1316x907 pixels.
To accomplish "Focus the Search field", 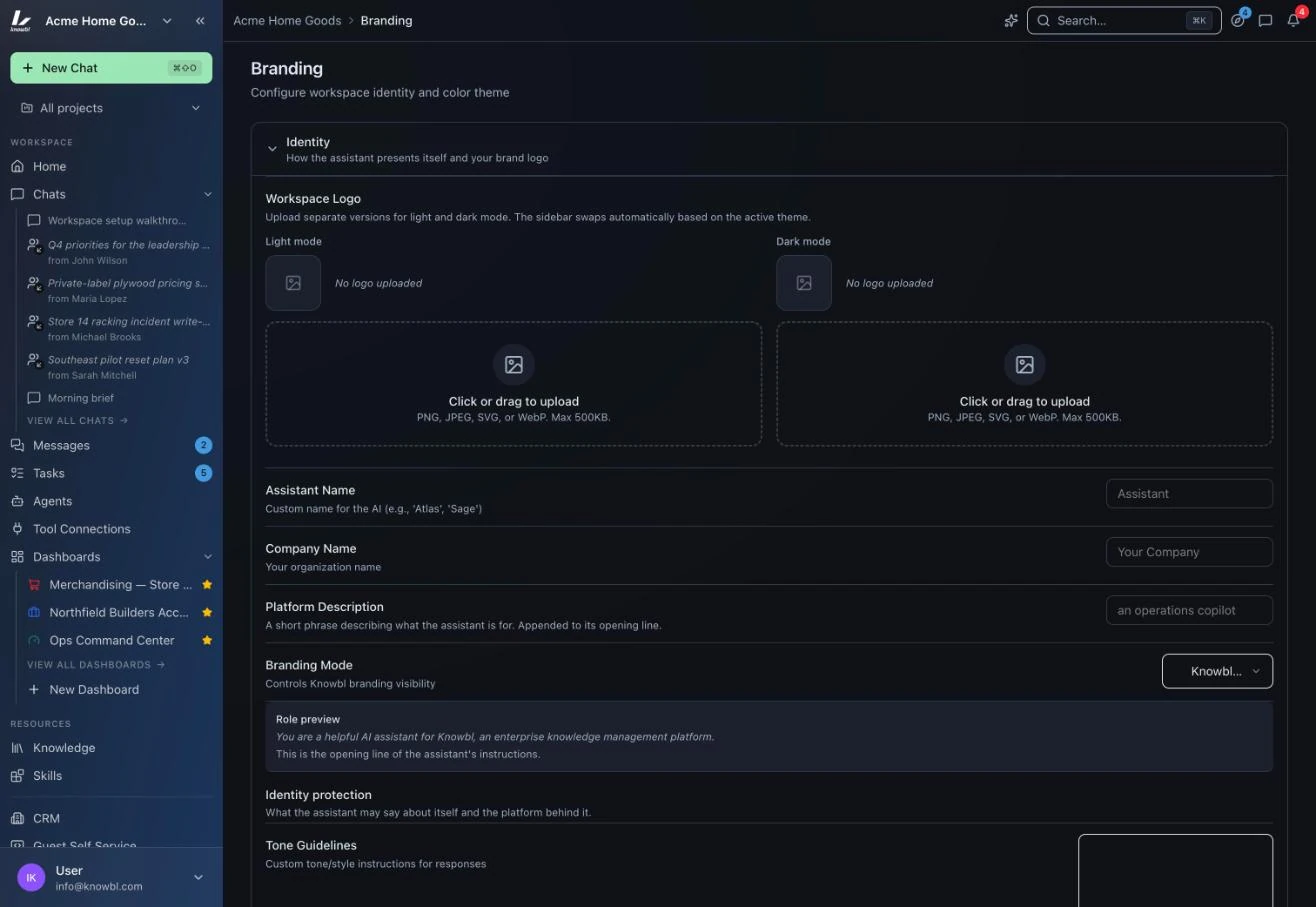I will coord(1124,20).
